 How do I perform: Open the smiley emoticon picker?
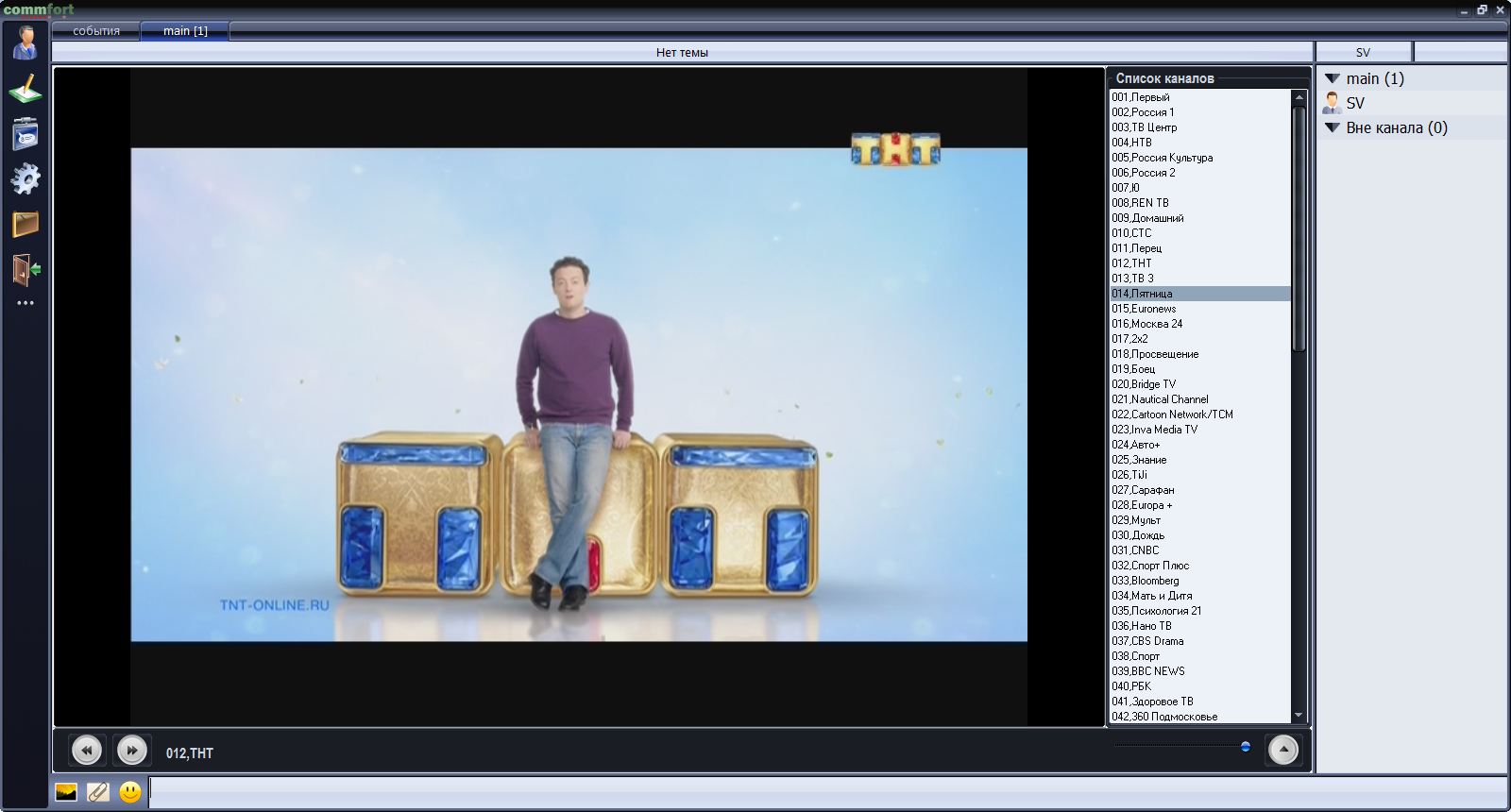pyautogui.click(x=130, y=792)
